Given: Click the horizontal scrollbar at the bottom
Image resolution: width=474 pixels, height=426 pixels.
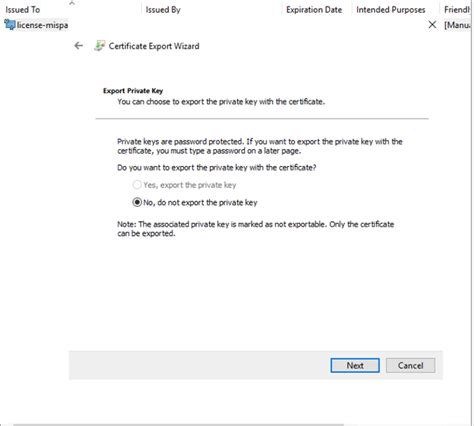Looking at the screenshot, I should point(178,424).
